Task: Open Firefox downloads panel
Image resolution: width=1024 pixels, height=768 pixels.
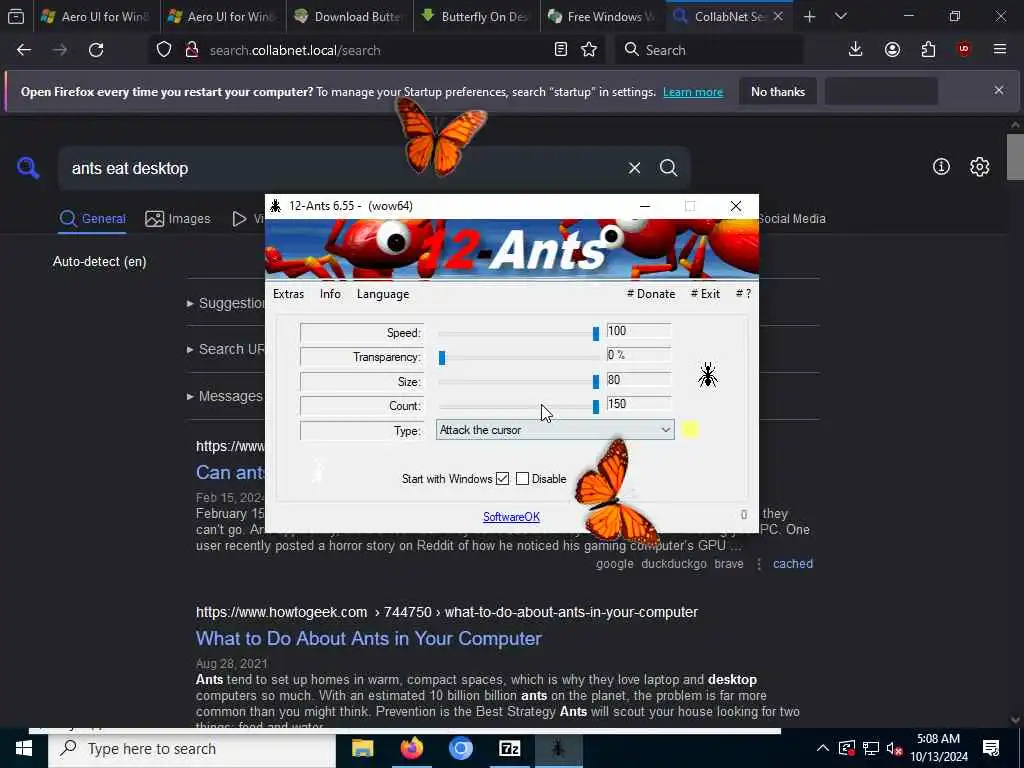Action: (856, 50)
